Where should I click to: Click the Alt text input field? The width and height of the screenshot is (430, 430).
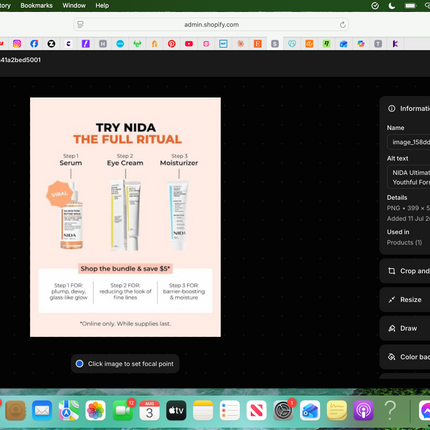pos(408,177)
